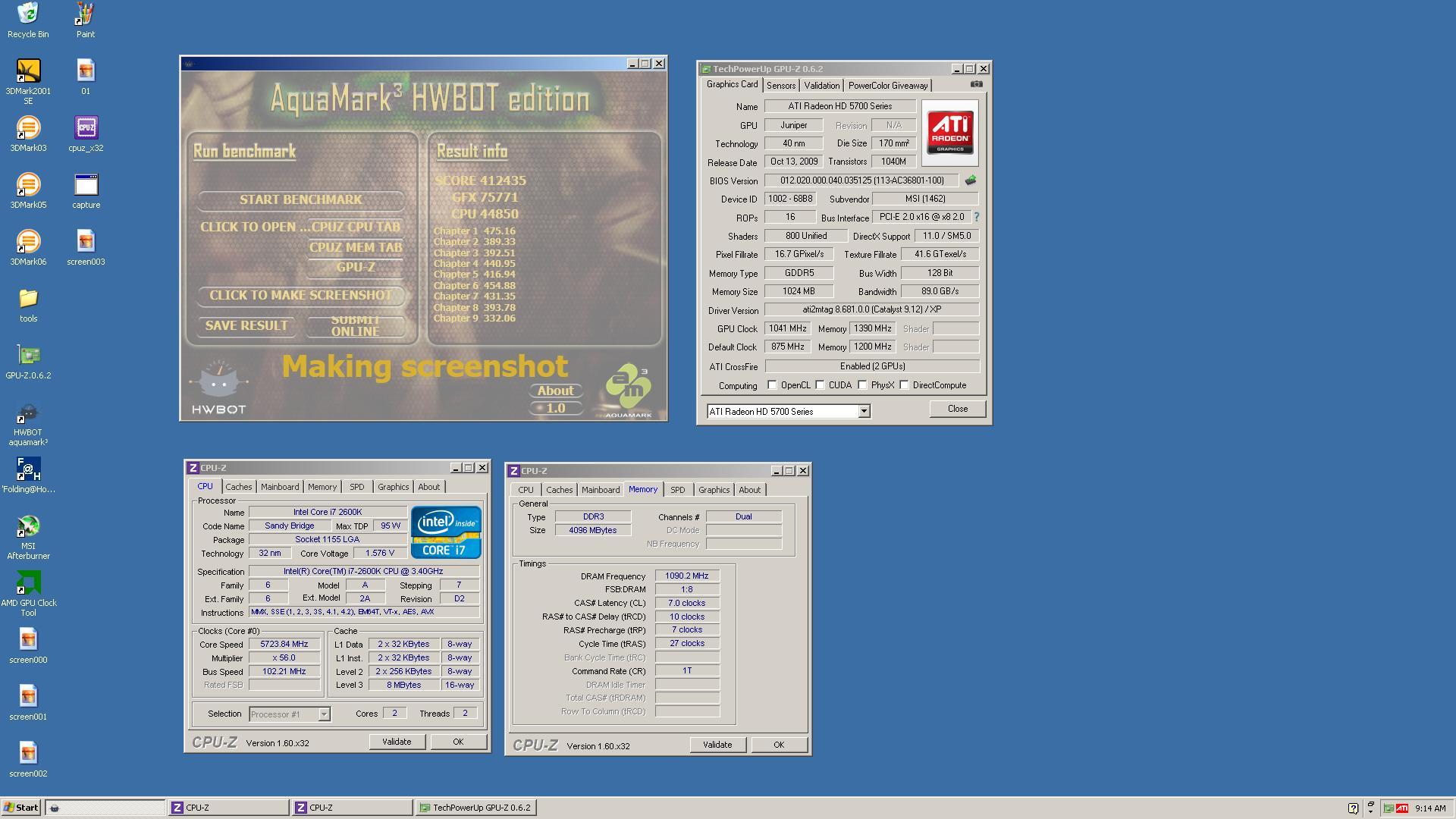Click the Intel Core i7 badge in CPU-Z

pos(445,532)
